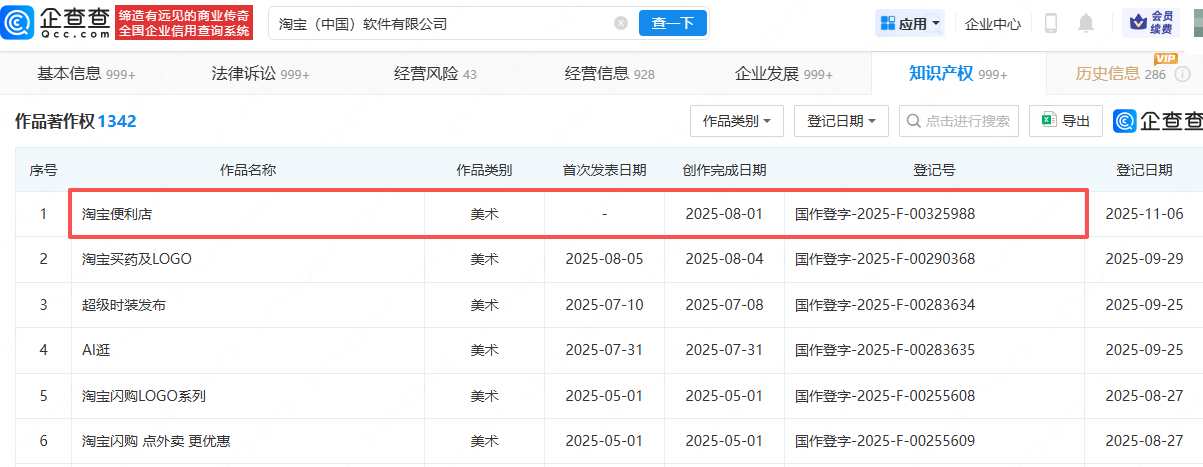Click the Excel icon on the export button

click(x=1049, y=121)
